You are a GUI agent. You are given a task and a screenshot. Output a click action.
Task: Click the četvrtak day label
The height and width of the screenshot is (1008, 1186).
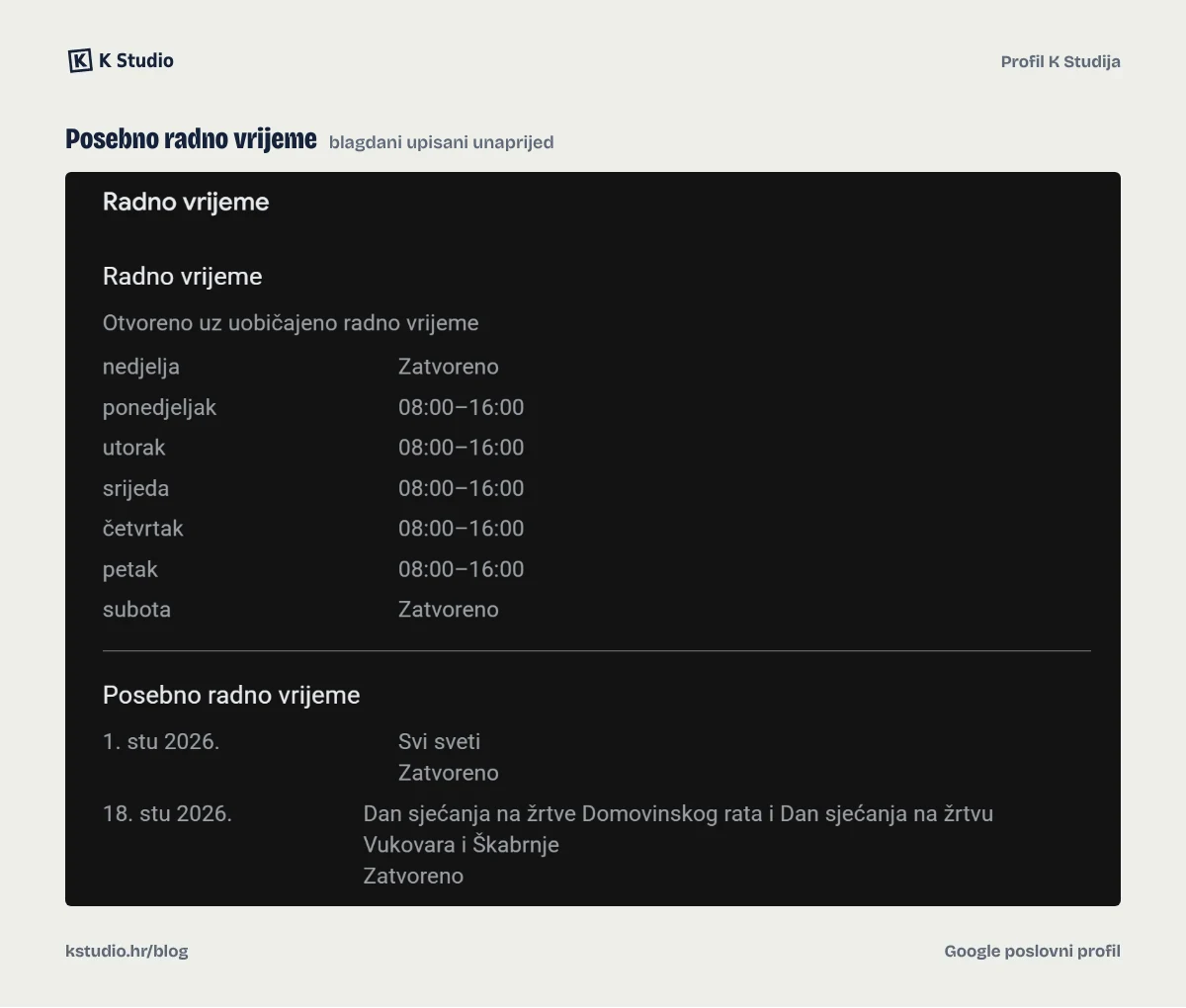143,529
